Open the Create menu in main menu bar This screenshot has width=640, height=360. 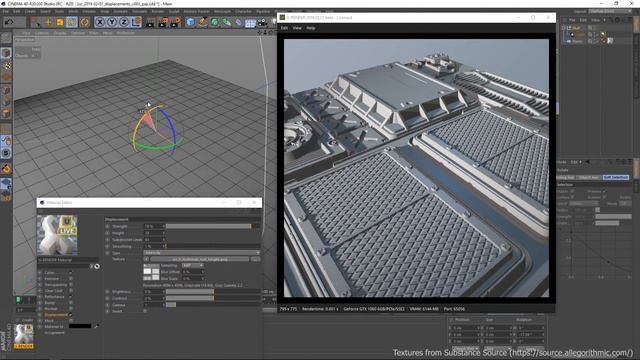pyautogui.click(x=30, y=11)
